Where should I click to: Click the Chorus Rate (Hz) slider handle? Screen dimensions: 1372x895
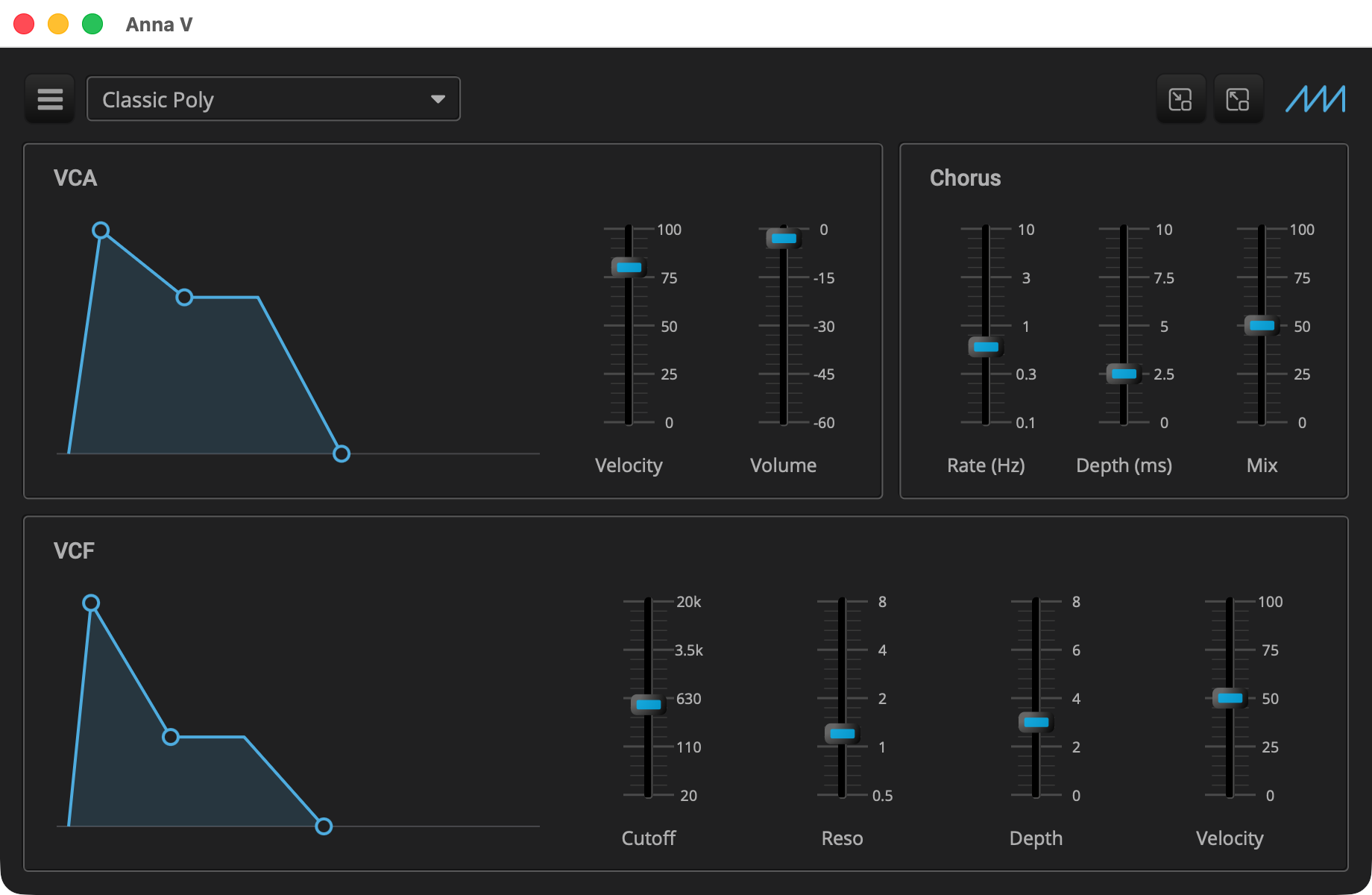click(986, 347)
